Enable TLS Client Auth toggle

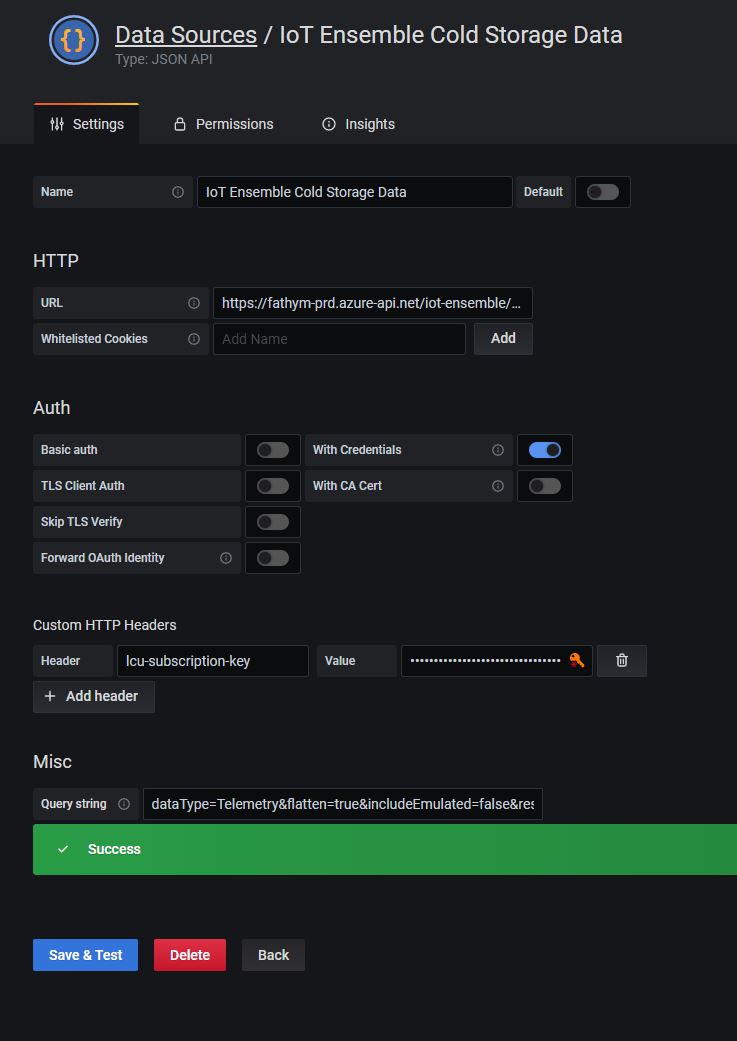coord(273,486)
